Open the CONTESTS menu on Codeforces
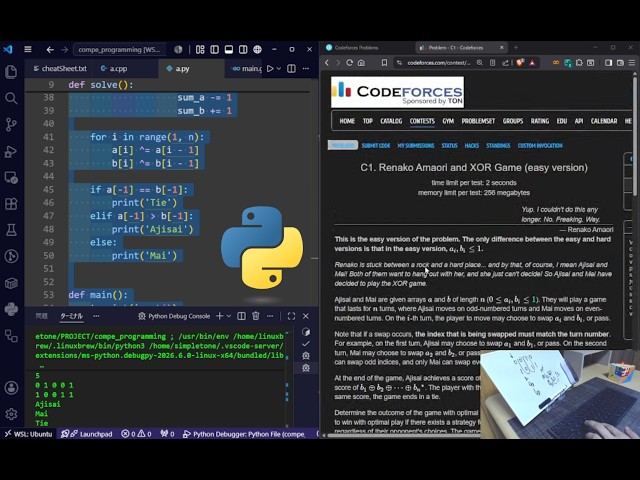The image size is (640, 480). tap(422, 121)
